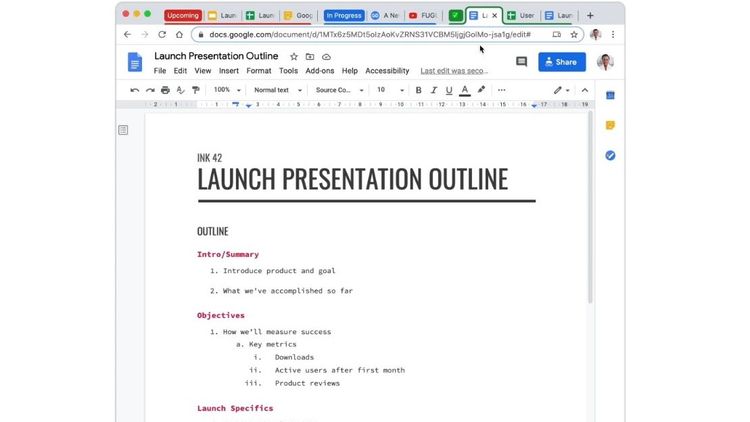Click the green checkmark tab group
This screenshot has width=750, height=422.
click(x=456, y=15)
